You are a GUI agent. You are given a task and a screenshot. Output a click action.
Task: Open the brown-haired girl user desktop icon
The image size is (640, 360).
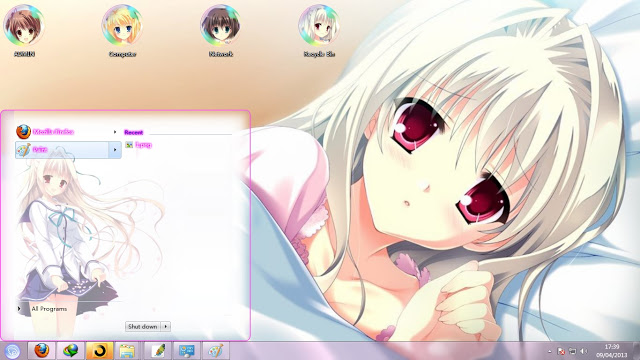click(x=24, y=31)
